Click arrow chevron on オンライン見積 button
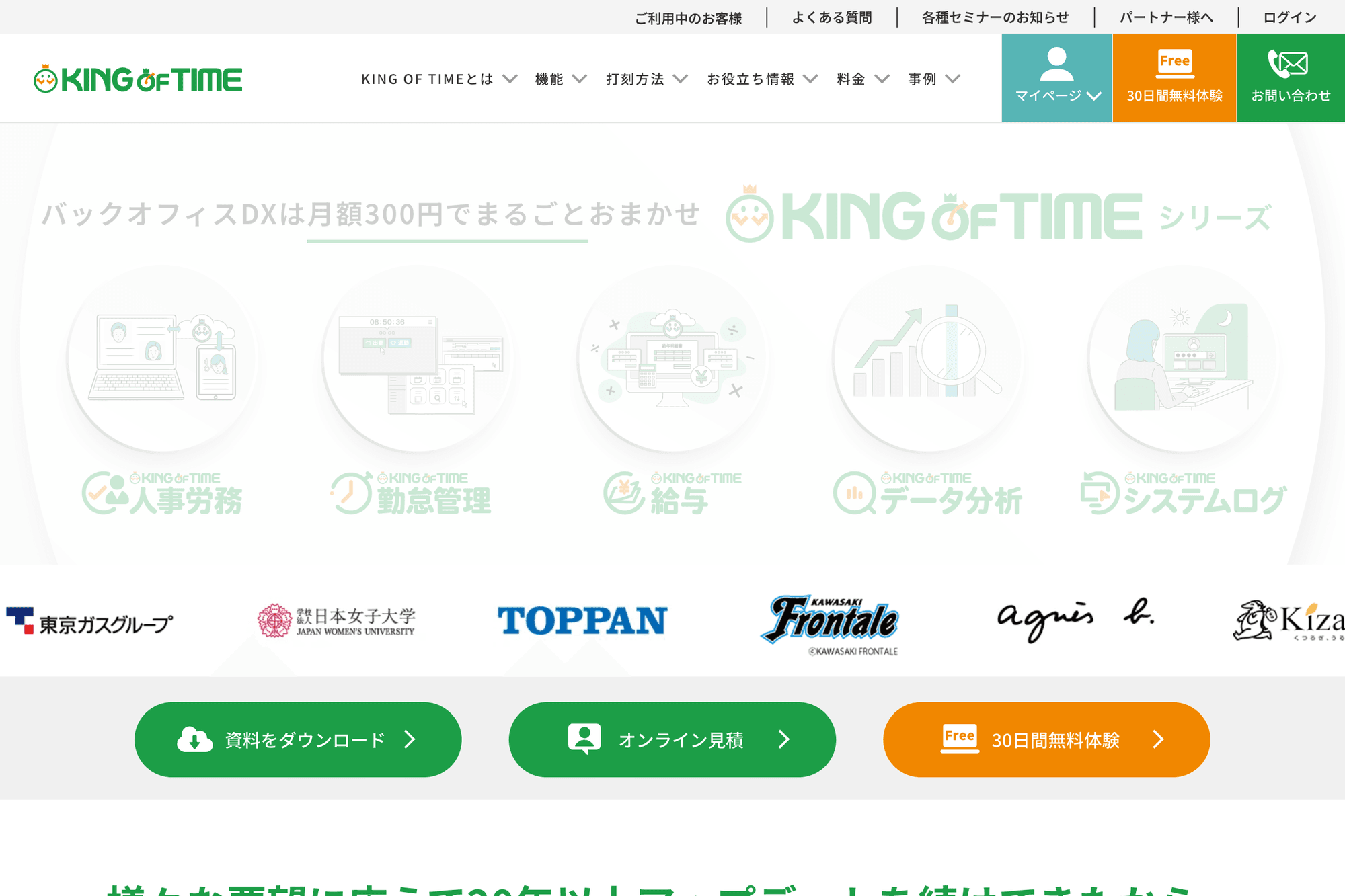Image resolution: width=1345 pixels, height=896 pixels. (784, 740)
